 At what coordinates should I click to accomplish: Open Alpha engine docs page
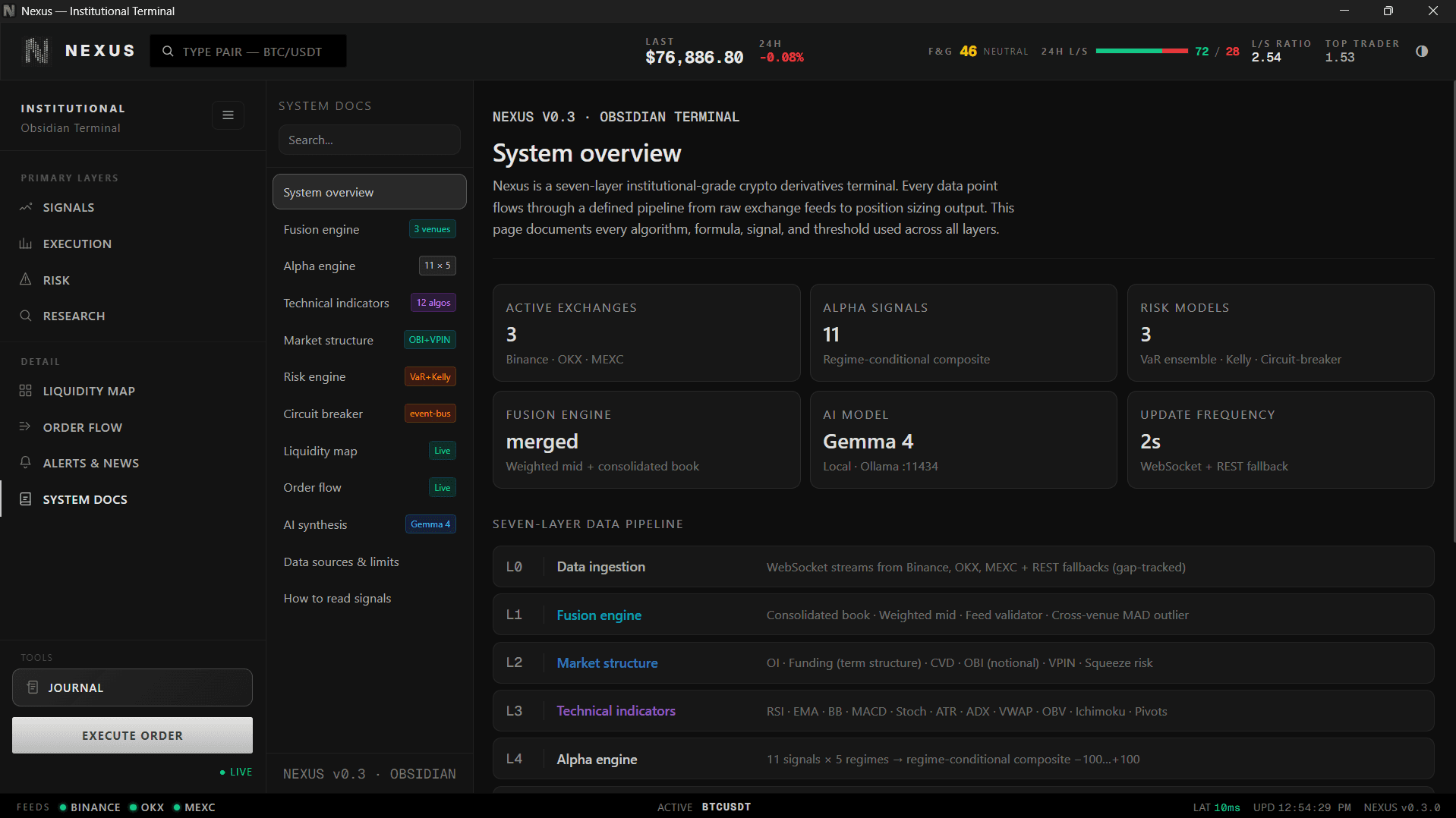tap(370, 266)
